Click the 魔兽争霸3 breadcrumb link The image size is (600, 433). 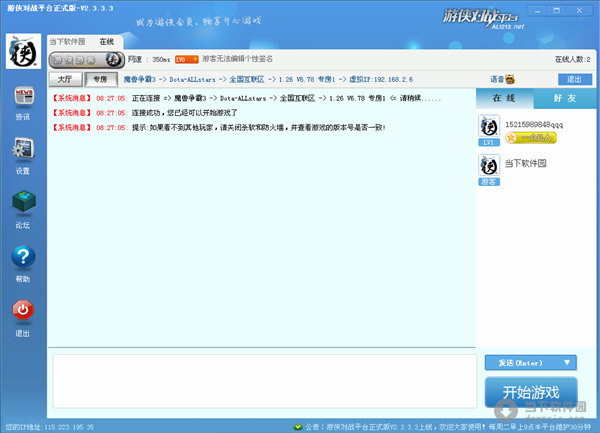pyautogui.click(x=139, y=80)
